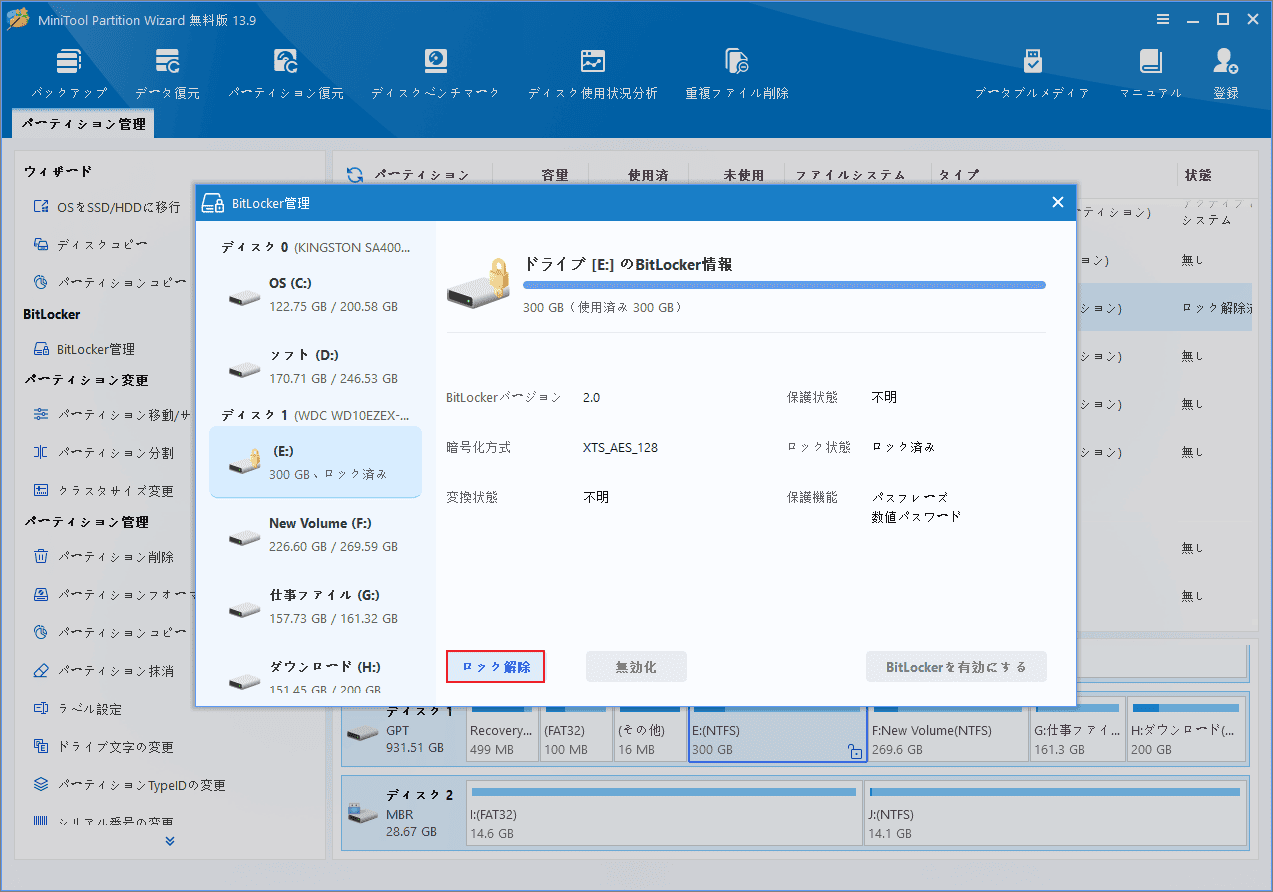Select ソフト (D:) drive in BitLocker list
Viewport: 1273px width, 892px height.
[x=315, y=367]
